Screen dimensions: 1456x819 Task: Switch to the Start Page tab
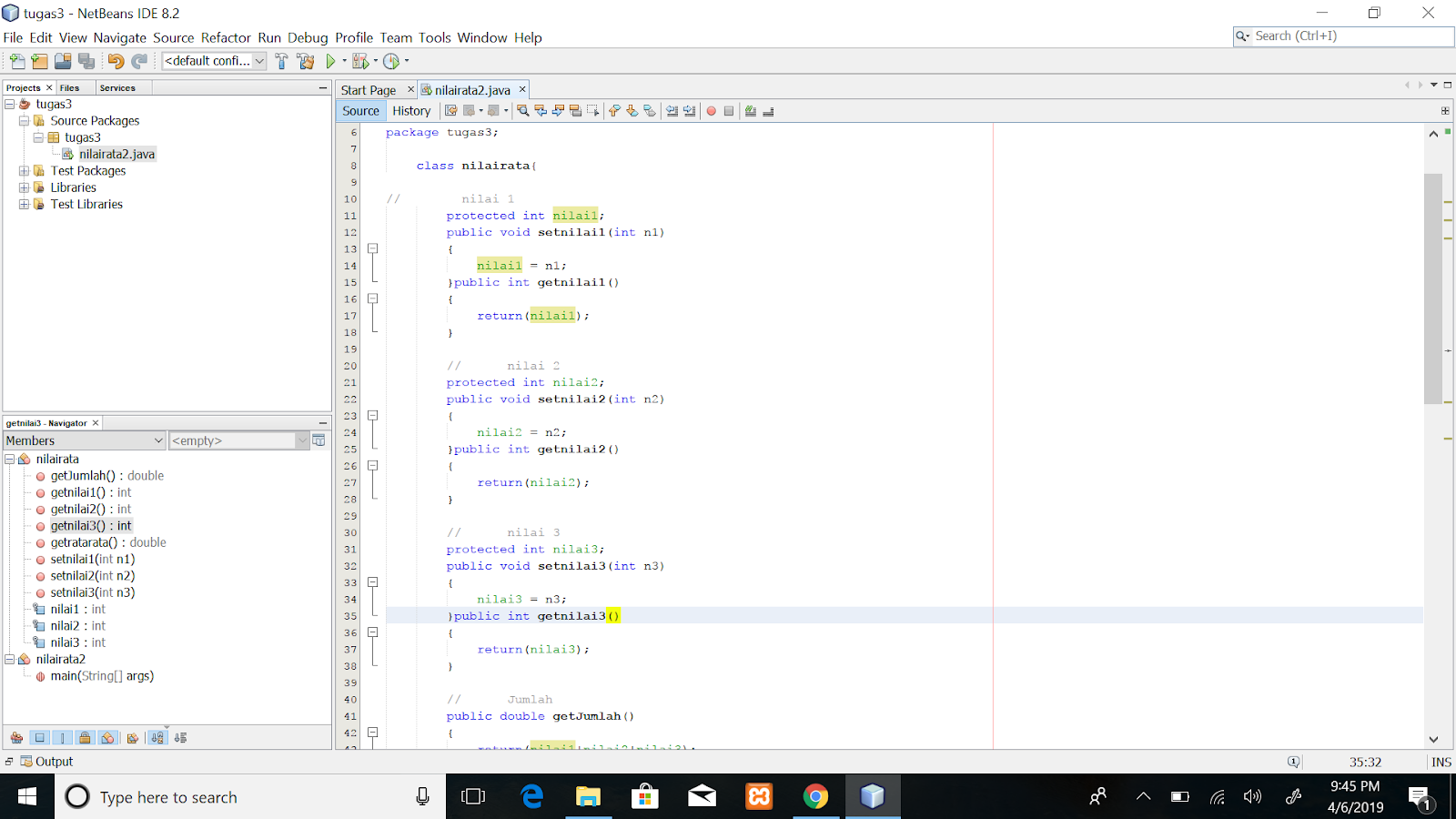369,89
